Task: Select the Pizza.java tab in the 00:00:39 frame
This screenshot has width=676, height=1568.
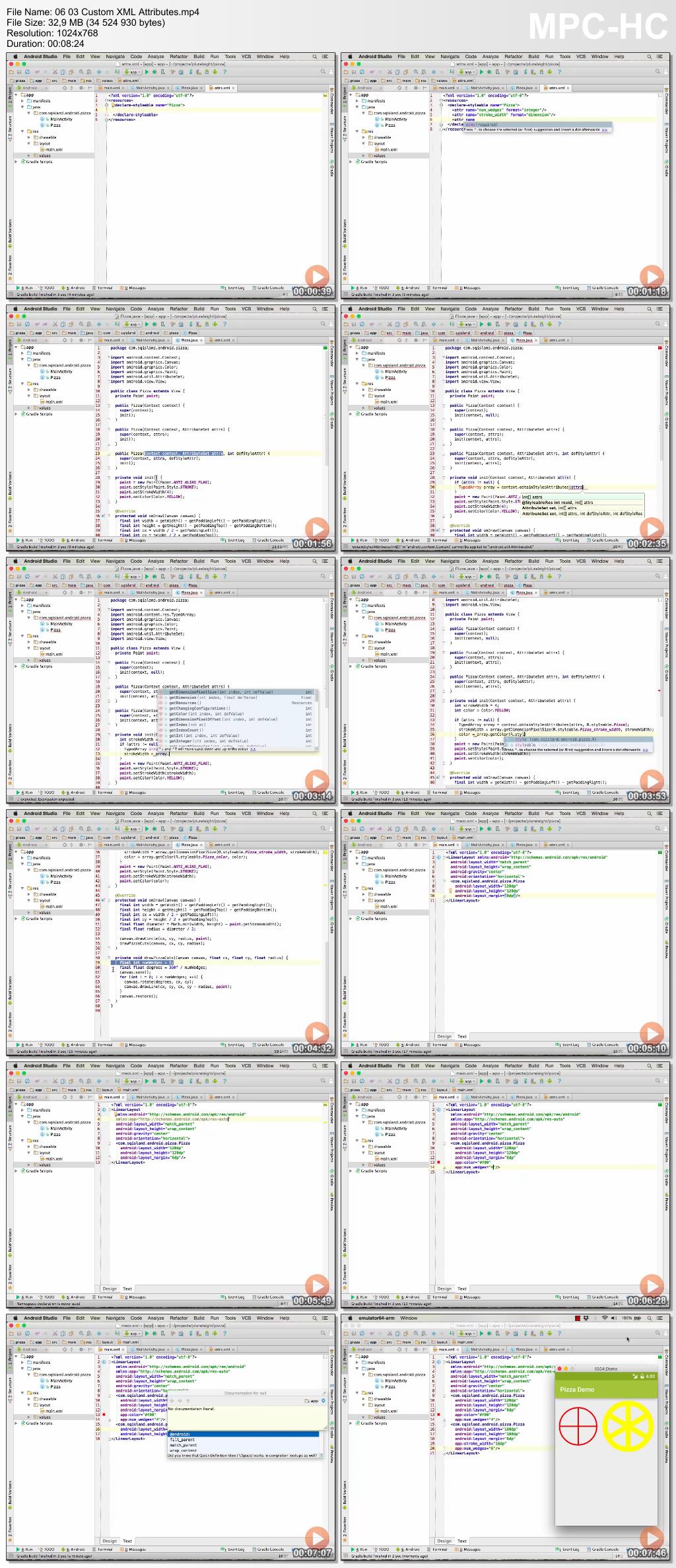Action: (189, 88)
